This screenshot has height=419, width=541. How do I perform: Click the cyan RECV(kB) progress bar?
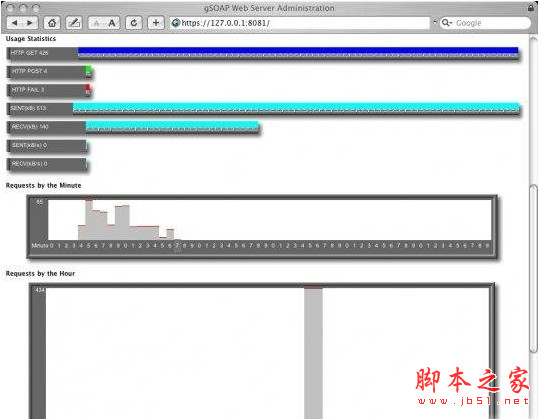click(x=172, y=126)
